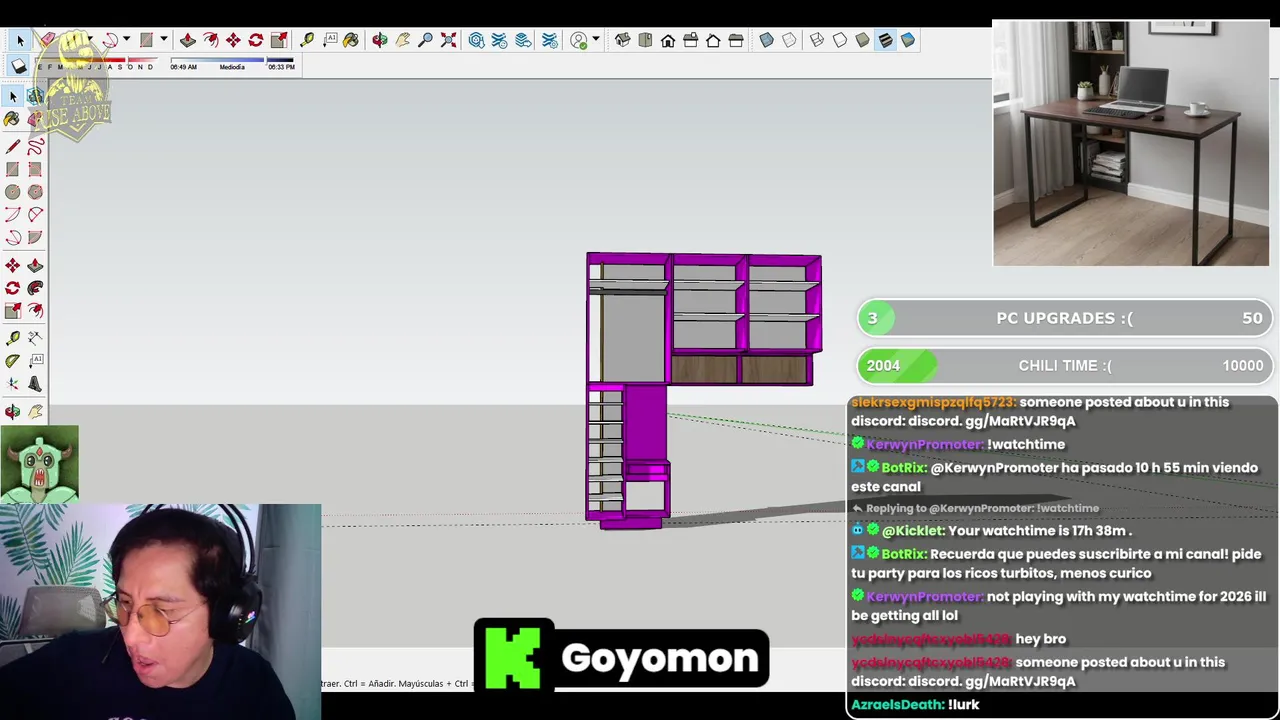Image resolution: width=1280 pixels, height=720 pixels.
Task: Select the Rotate tool in the top toolbar
Action: point(256,40)
